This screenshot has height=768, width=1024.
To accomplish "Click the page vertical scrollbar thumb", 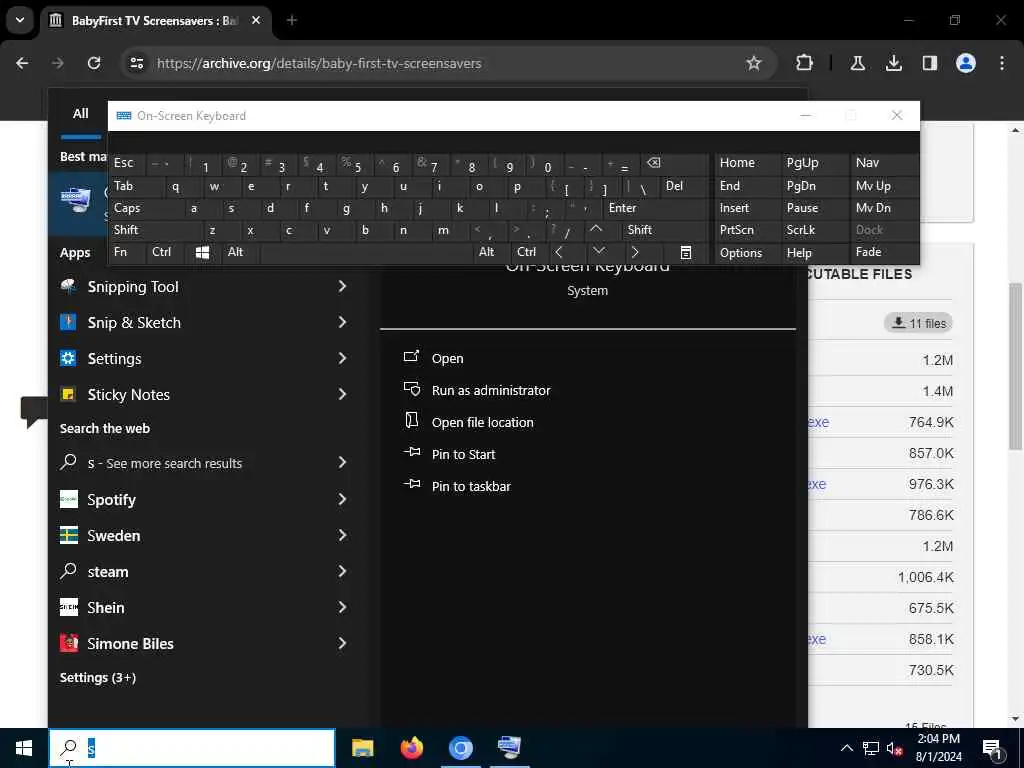I will pos(1015,366).
